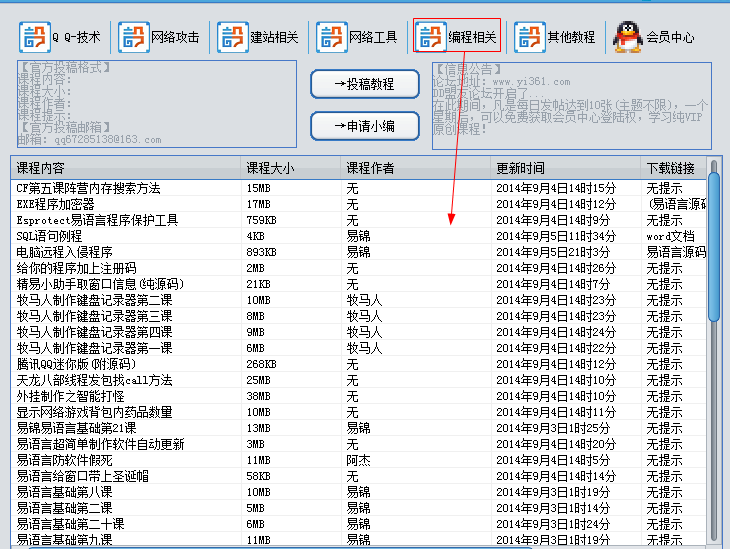Sort by 课程内容 column header
This screenshot has width=730, height=549.
(126, 168)
